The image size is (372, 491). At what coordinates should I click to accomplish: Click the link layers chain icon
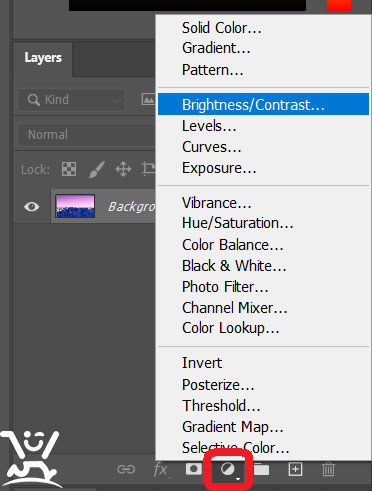[x=126, y=469]
